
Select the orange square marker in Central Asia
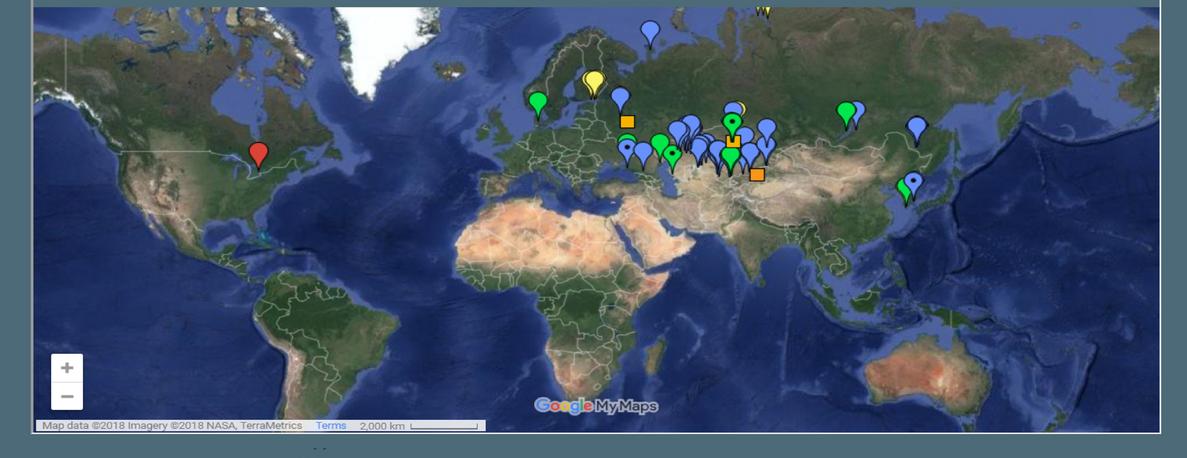pyautogui.click(x=757, y=174)
